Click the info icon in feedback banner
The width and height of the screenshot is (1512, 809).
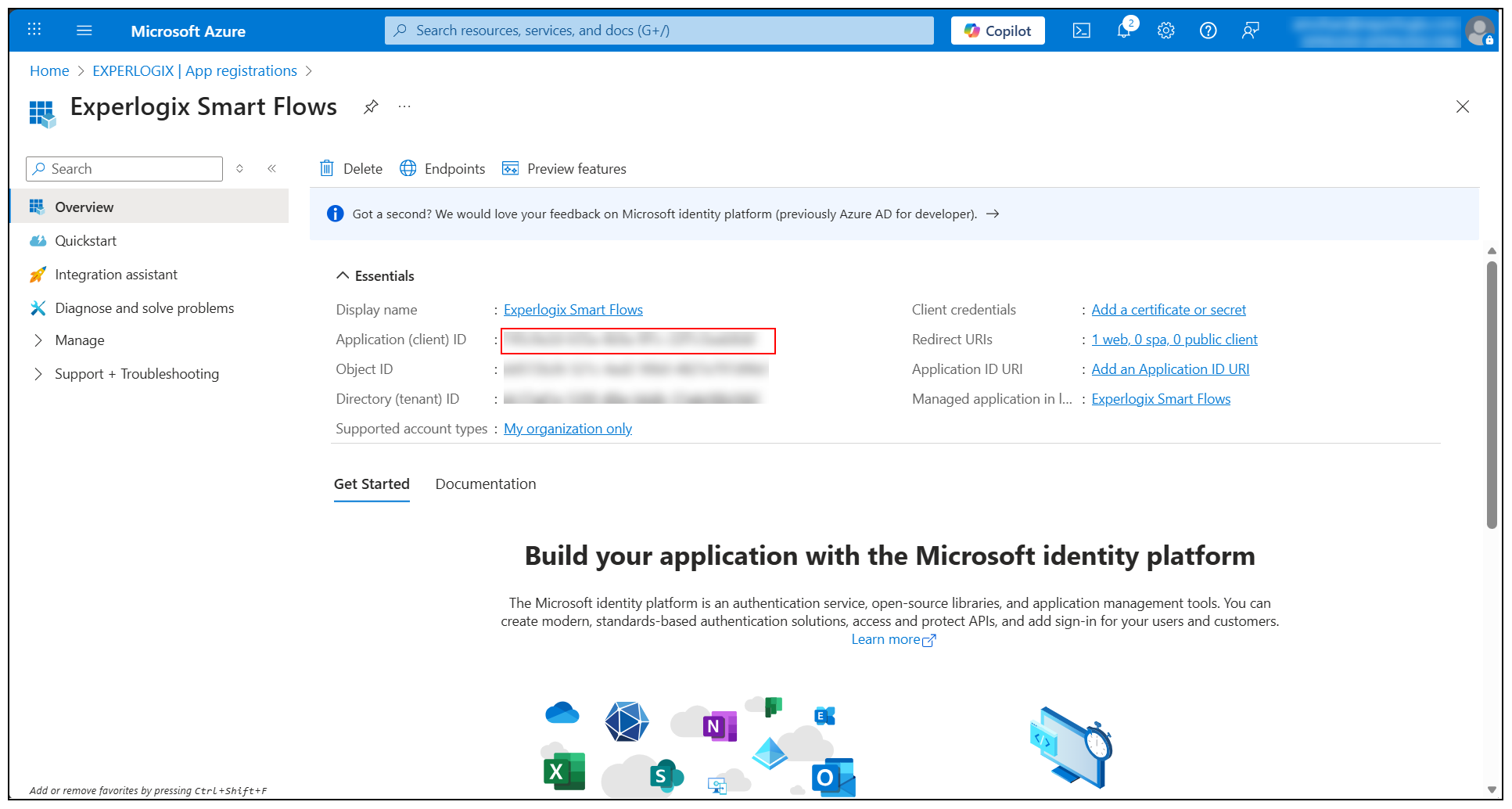[x=335, y=214]
